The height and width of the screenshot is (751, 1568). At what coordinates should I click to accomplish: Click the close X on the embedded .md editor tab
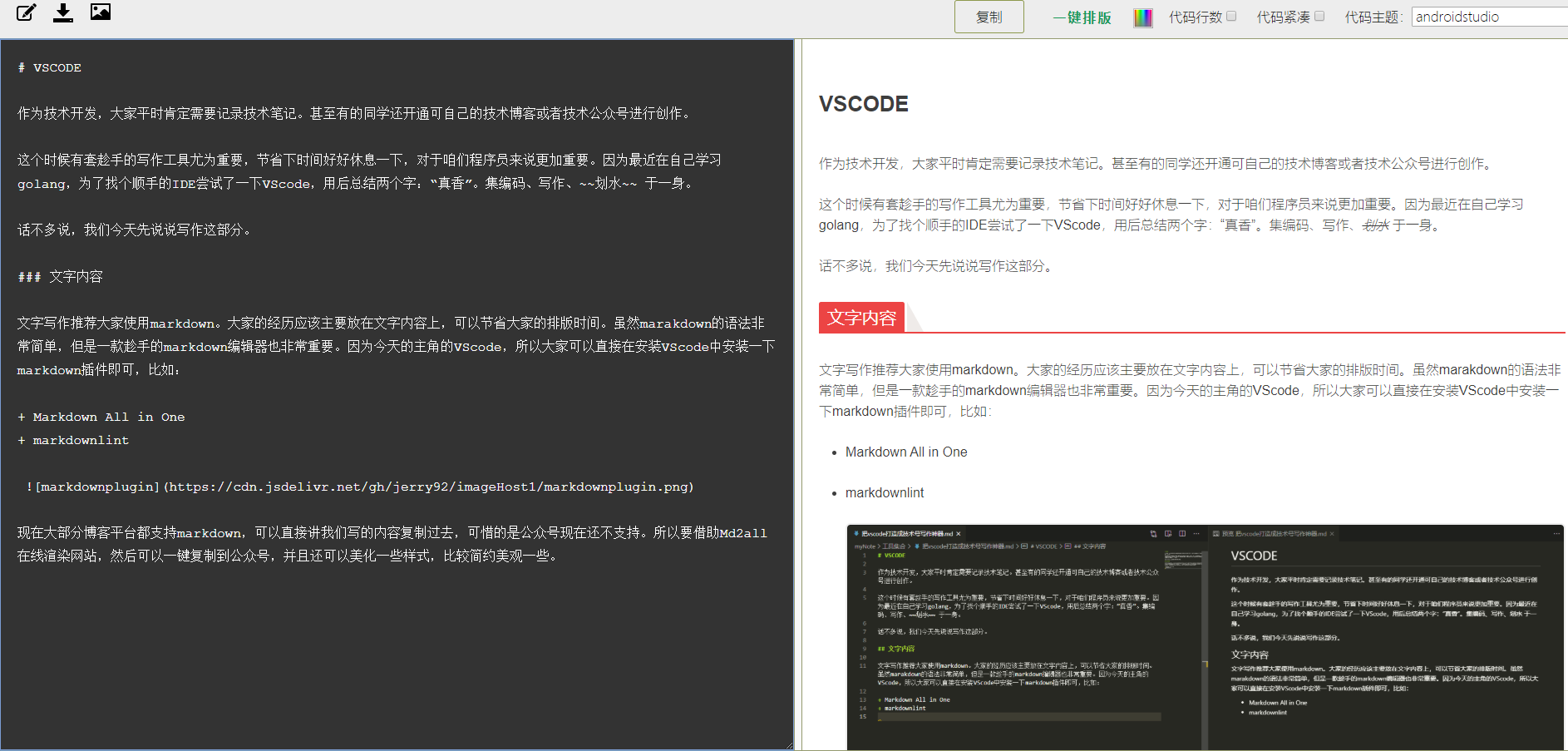(x=959, y=534)
